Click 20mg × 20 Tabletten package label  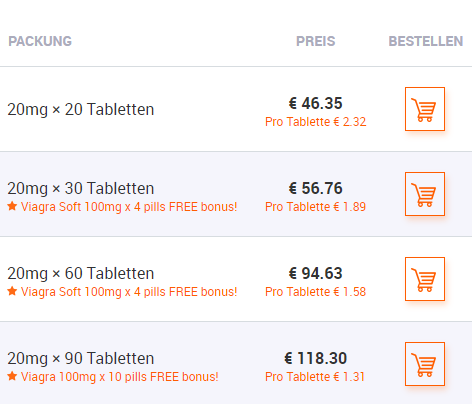coord(81,110)
